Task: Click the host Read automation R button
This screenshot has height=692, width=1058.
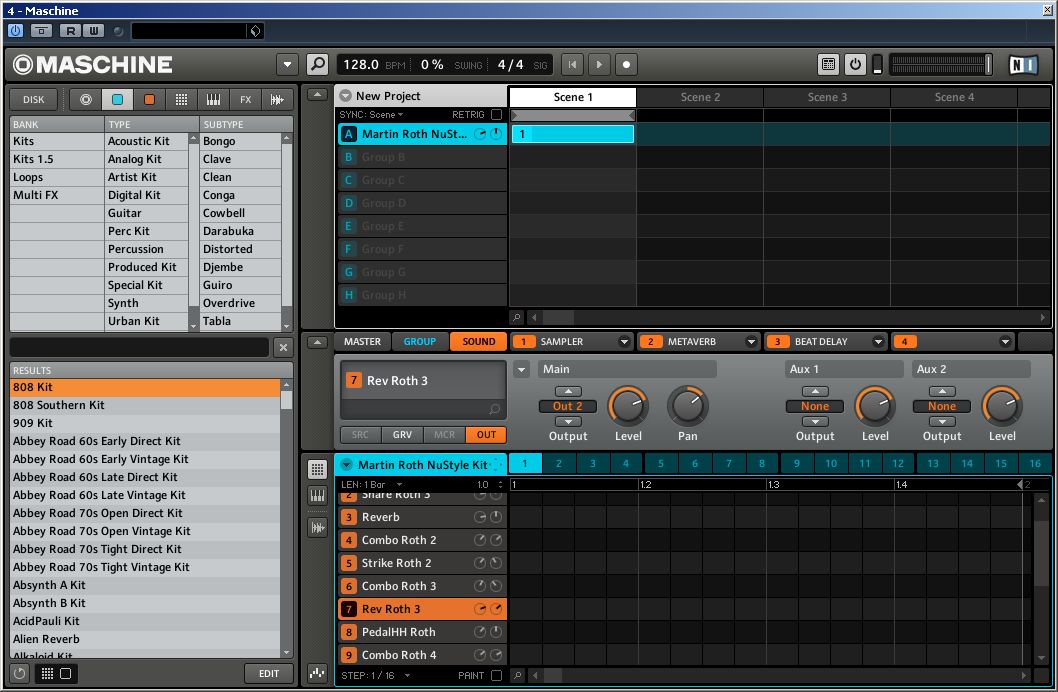Action: click(x=71, y=30)
